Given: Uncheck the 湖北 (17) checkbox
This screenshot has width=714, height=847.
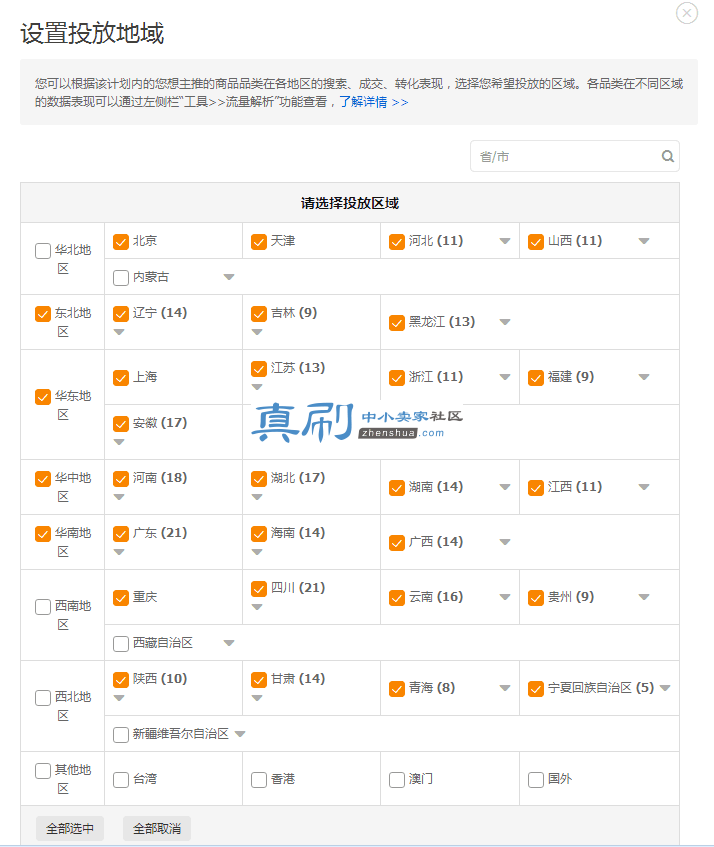Looking at the screenshot, I should pos(259,479).
